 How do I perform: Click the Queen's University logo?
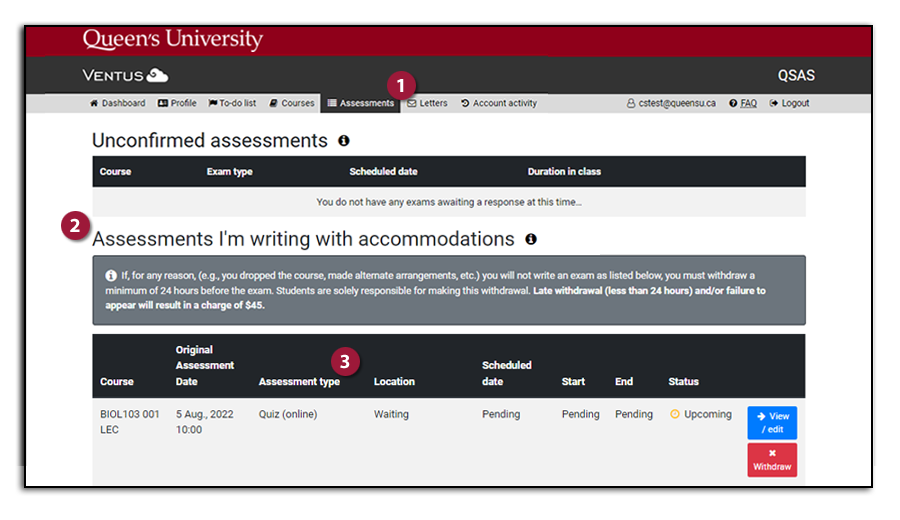(x=172, y=40)
